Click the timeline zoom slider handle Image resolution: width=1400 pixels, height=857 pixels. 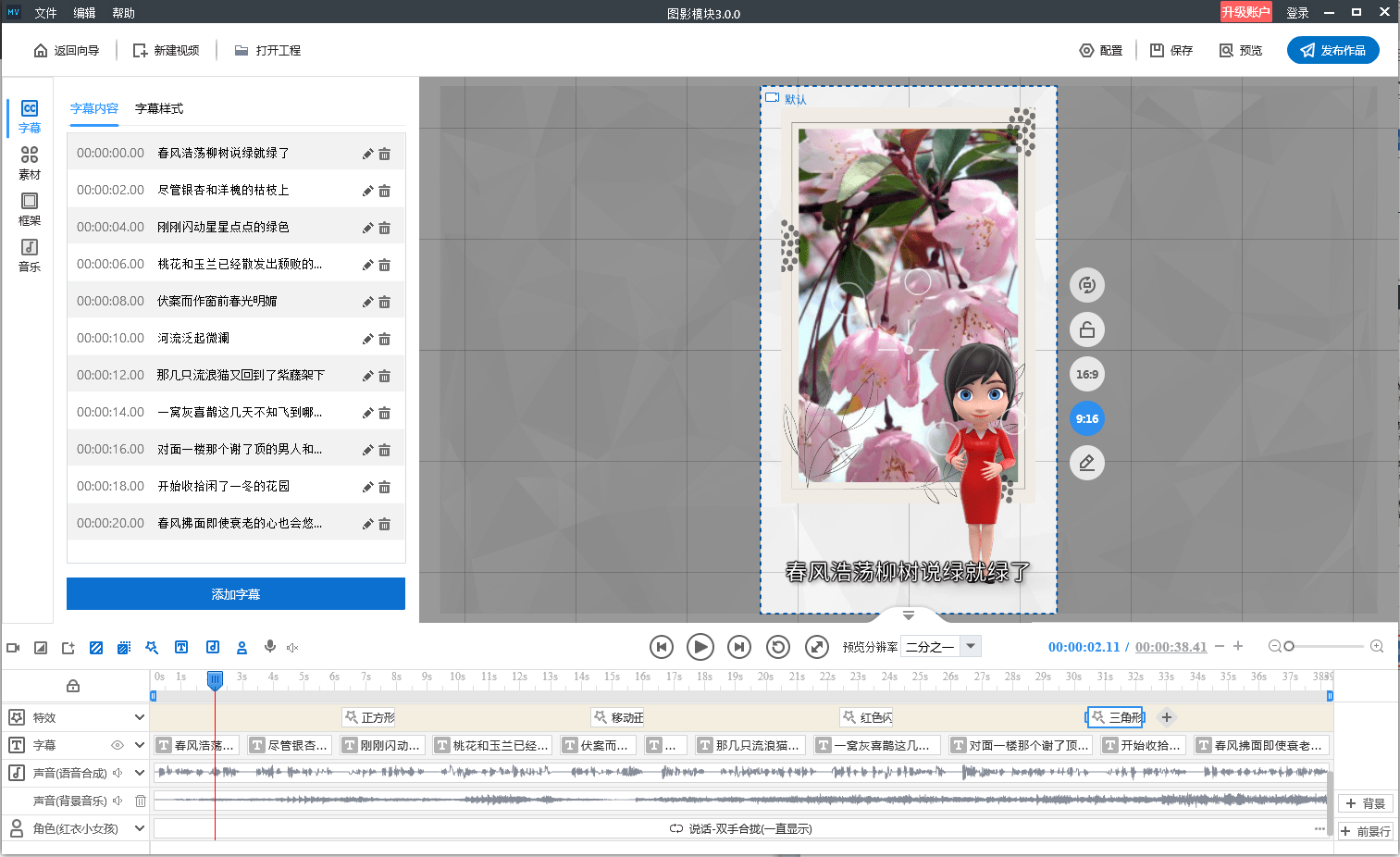(1289, 646)
